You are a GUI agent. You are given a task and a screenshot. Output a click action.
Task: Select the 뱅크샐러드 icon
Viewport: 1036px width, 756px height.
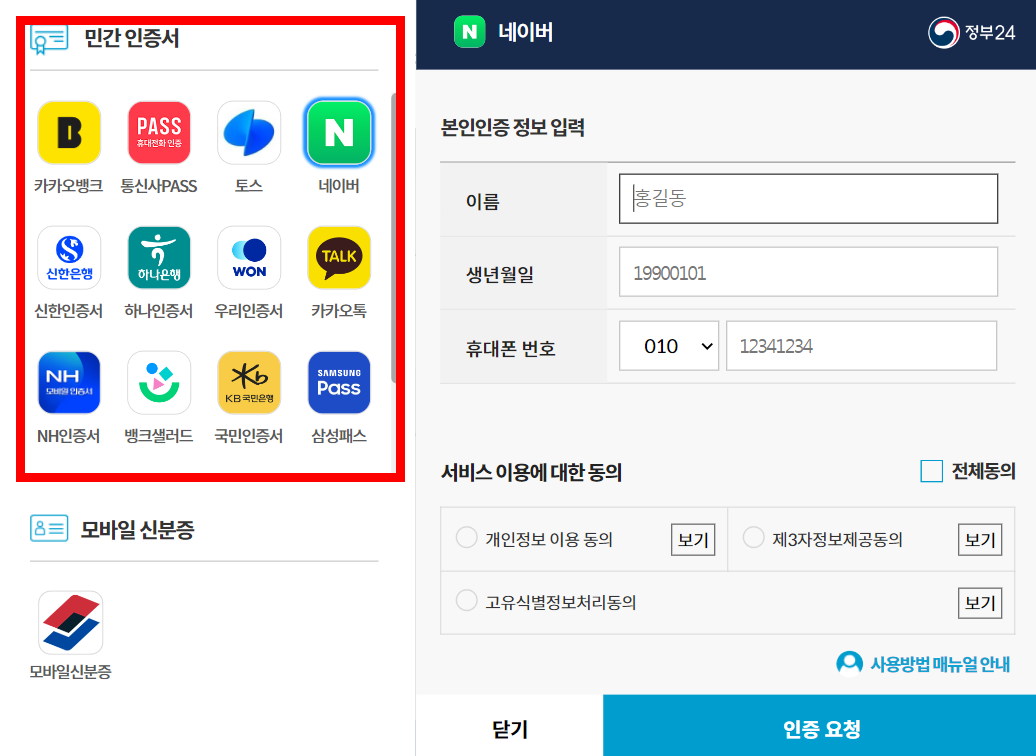[158, 382]
